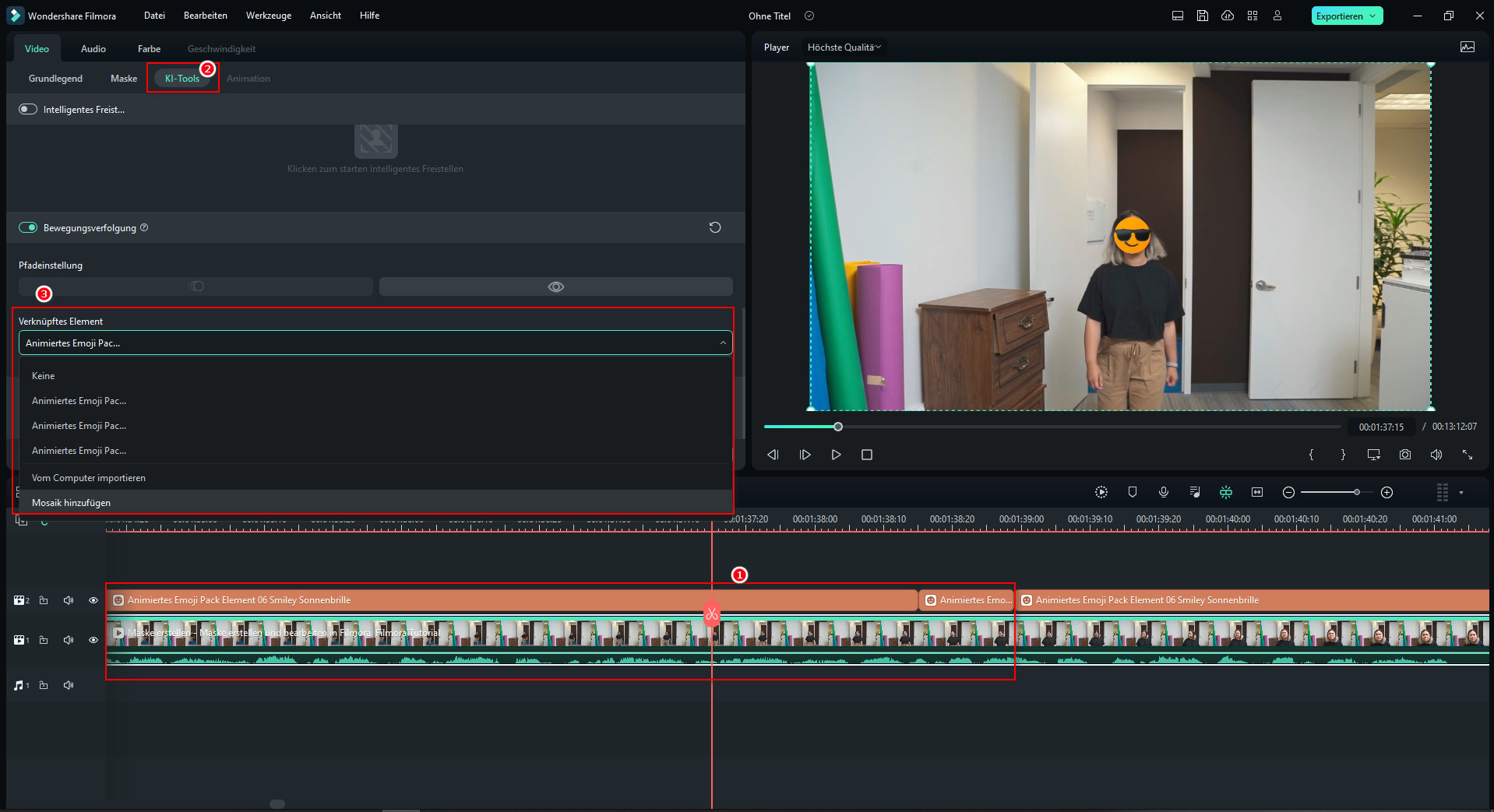The image size is (1494, 812).
Task: Lock audio track 1 with padlock icon
Action: pyautogui.click(x=44, y=685)
